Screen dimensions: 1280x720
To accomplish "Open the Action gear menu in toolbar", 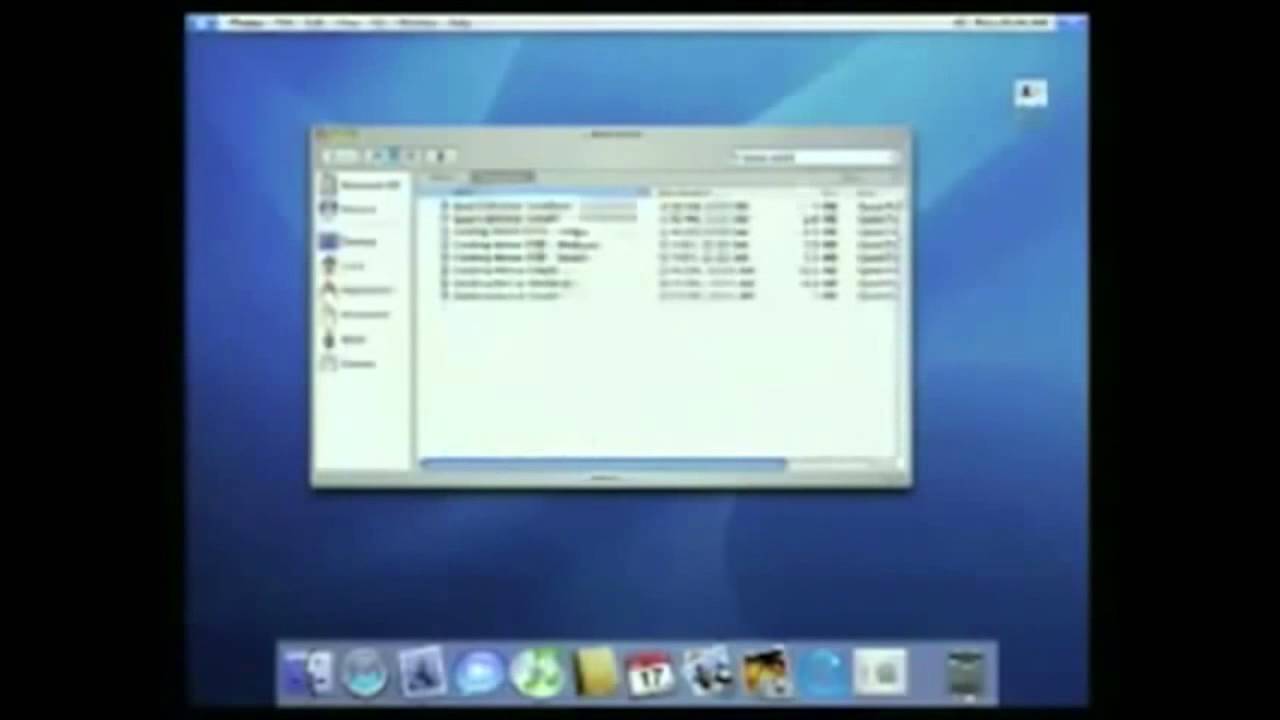I will tap(442, 156).
